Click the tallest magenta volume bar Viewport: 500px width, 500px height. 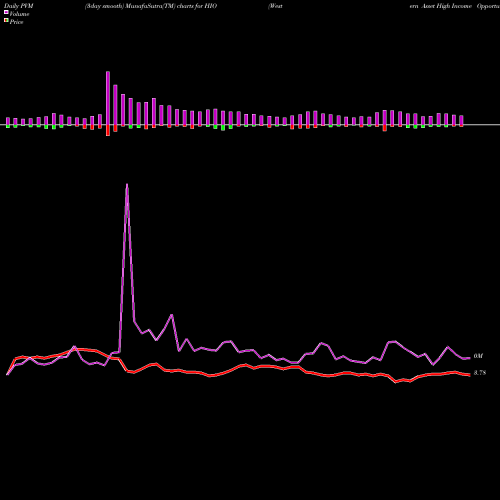click(x=108, y=98)
